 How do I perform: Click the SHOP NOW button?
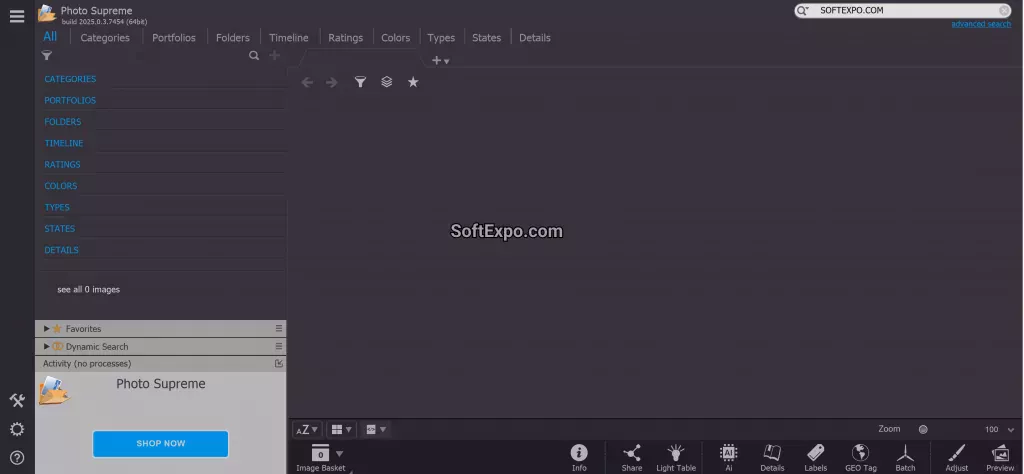coord(160,443)
